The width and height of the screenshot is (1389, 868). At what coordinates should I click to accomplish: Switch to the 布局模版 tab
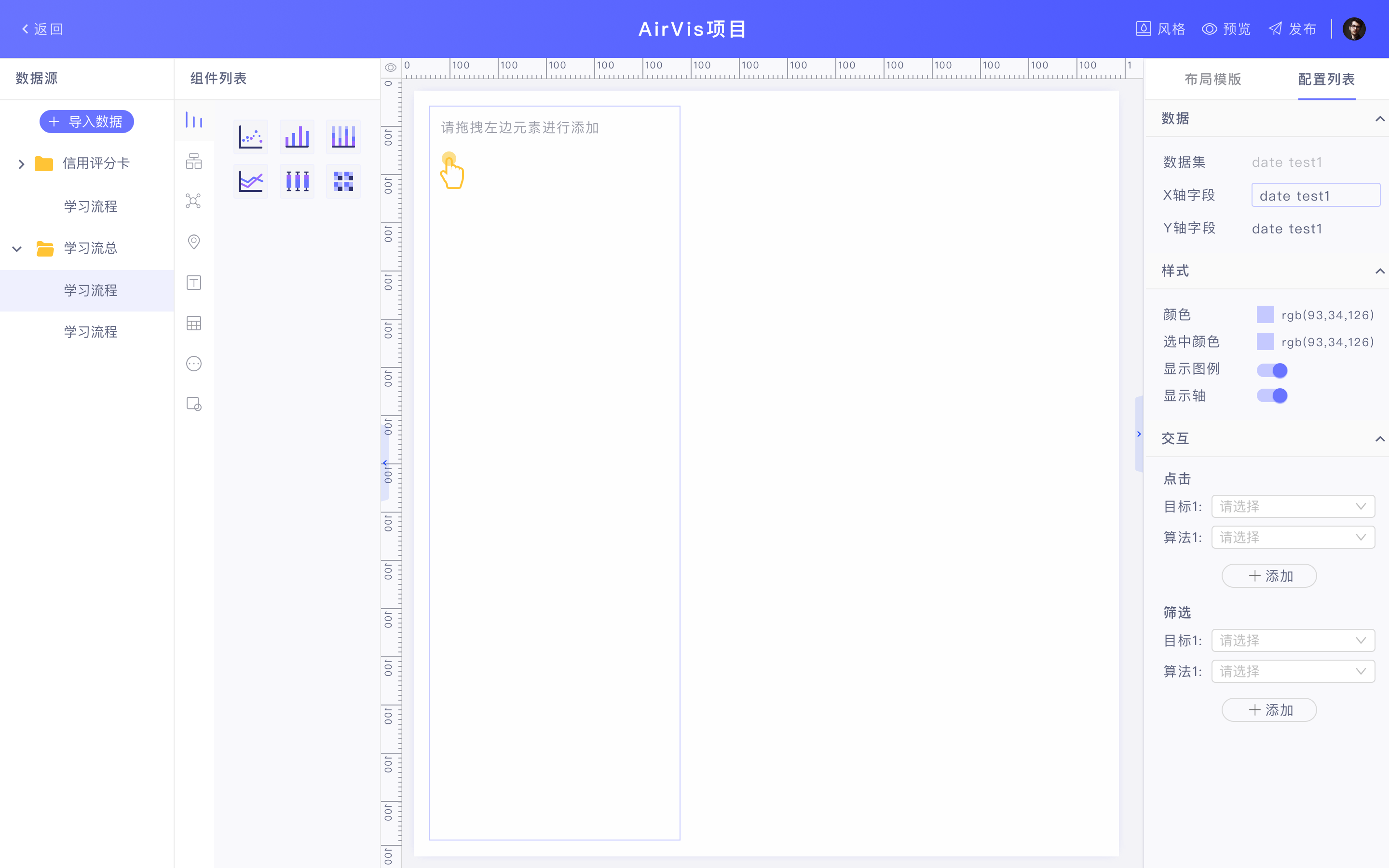[1213, 79]
